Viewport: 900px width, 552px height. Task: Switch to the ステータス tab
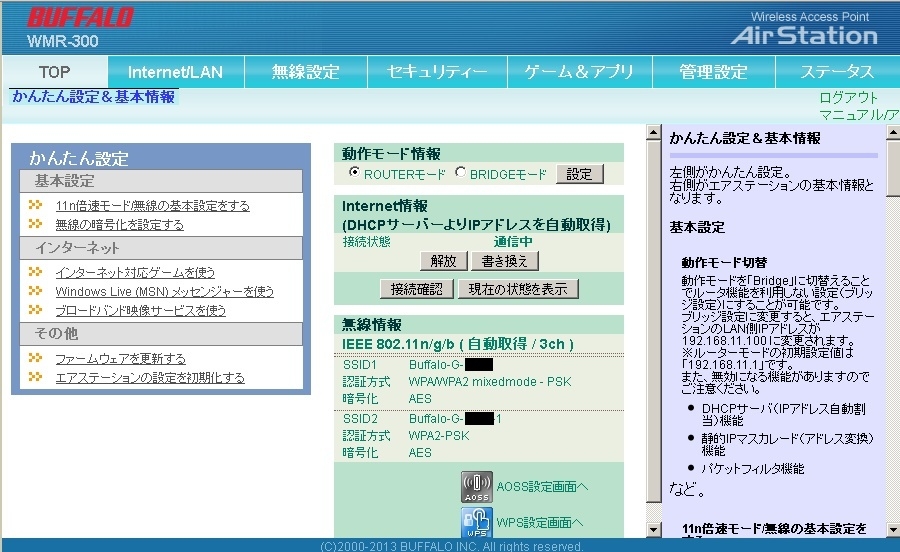coord(837,72)
